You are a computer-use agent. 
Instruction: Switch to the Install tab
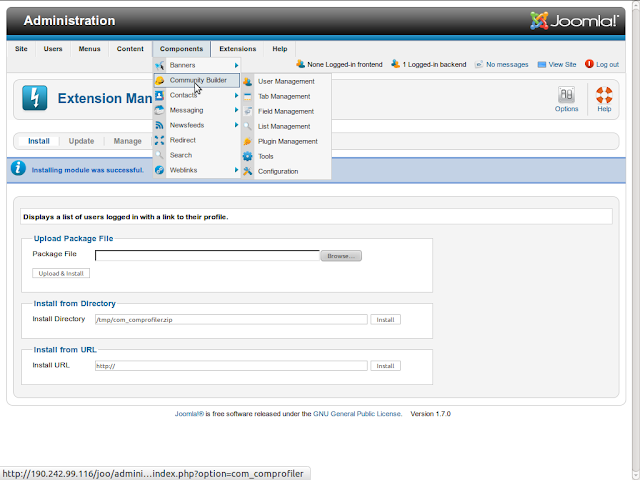pyautogui.click(x=39, y=141)
